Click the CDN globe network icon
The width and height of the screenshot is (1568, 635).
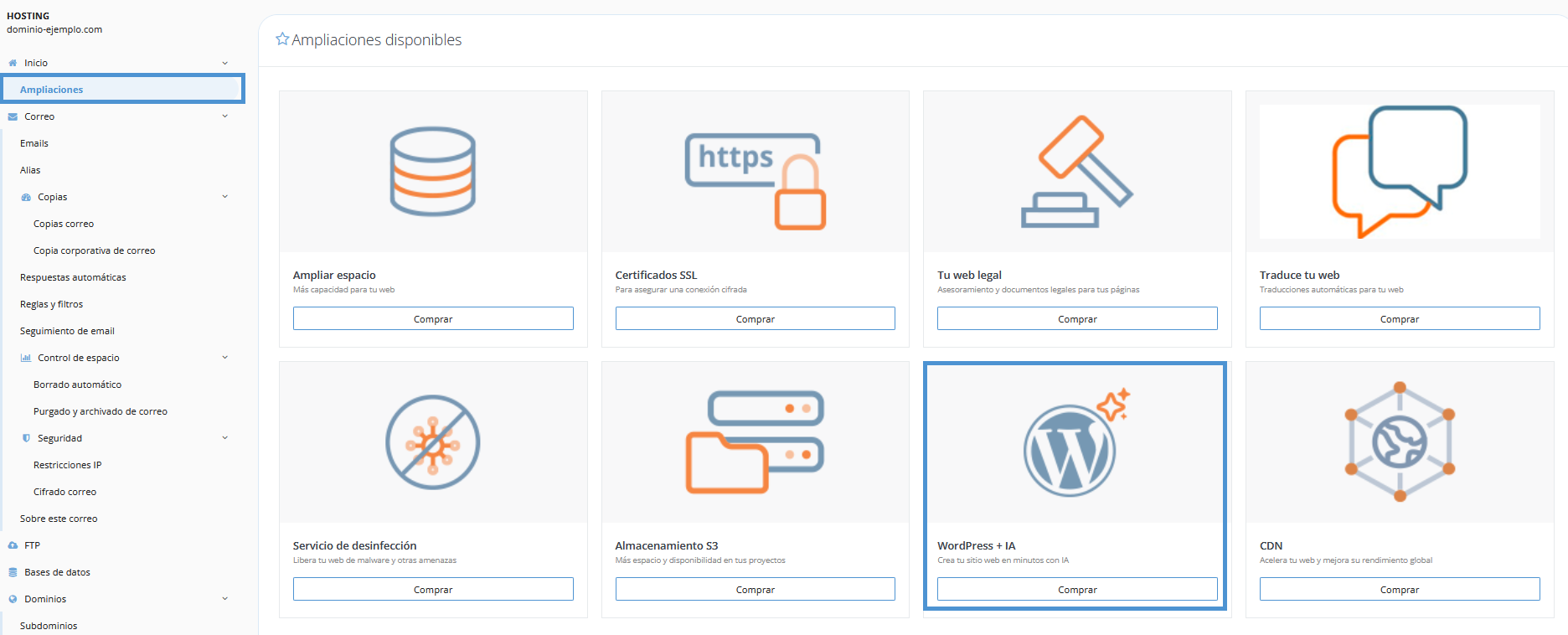point(1399,441)
